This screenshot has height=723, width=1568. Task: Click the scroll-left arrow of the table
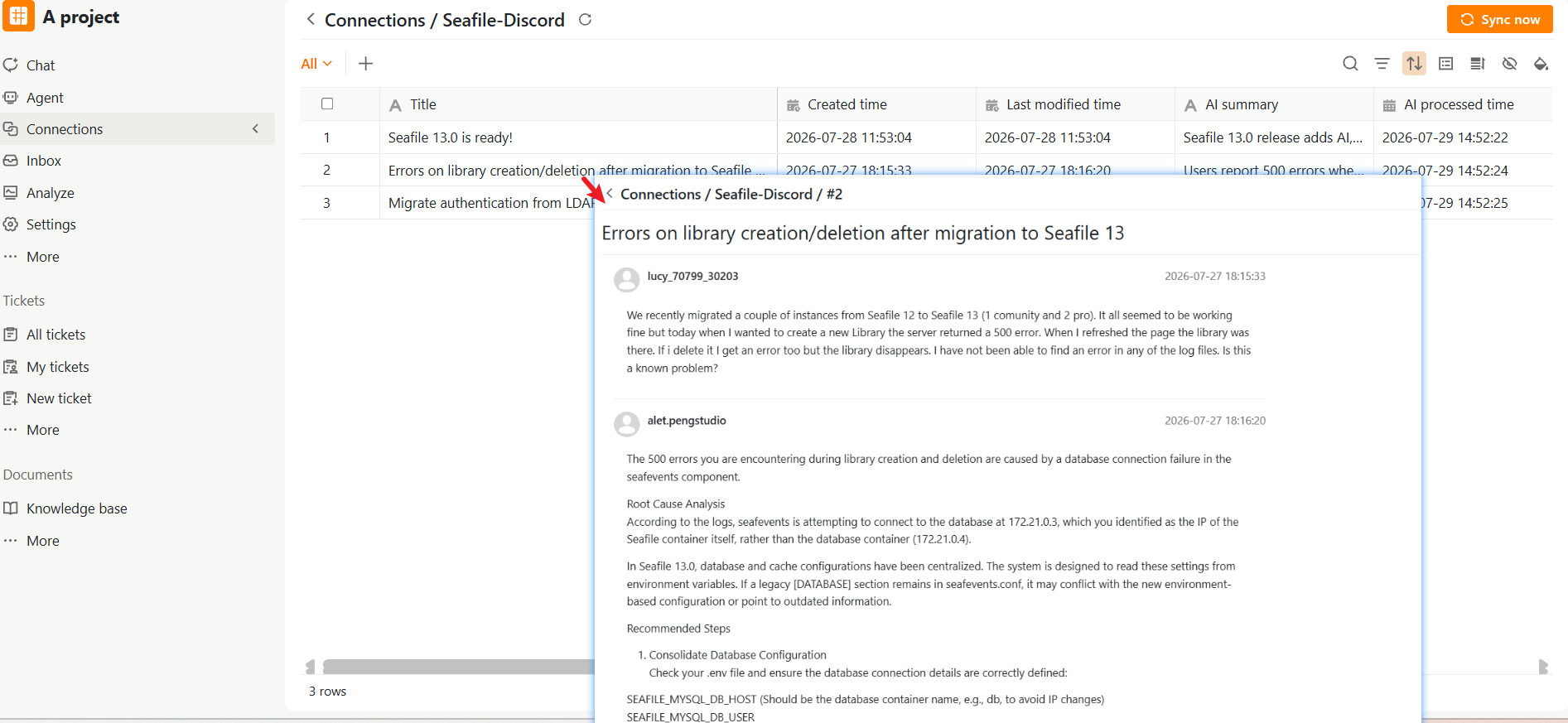[311, 667]
